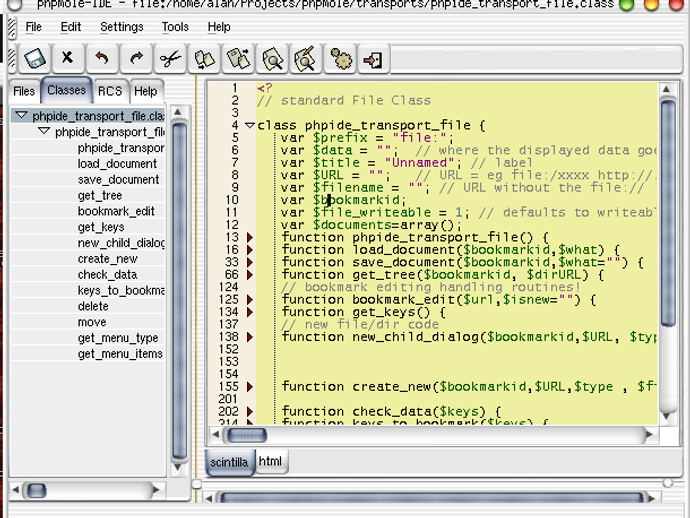Expand check_data function fold at line 202
The width and height of the screenshot is (690, 518).
250,411
